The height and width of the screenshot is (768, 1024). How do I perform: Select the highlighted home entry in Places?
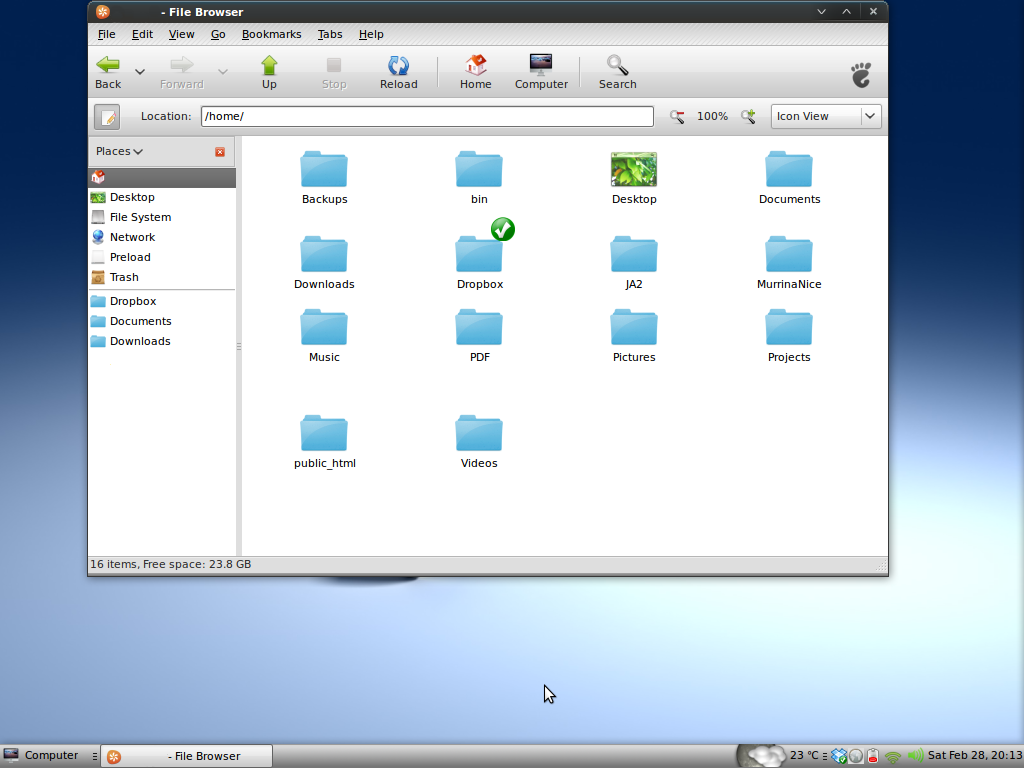pos(162,177)
